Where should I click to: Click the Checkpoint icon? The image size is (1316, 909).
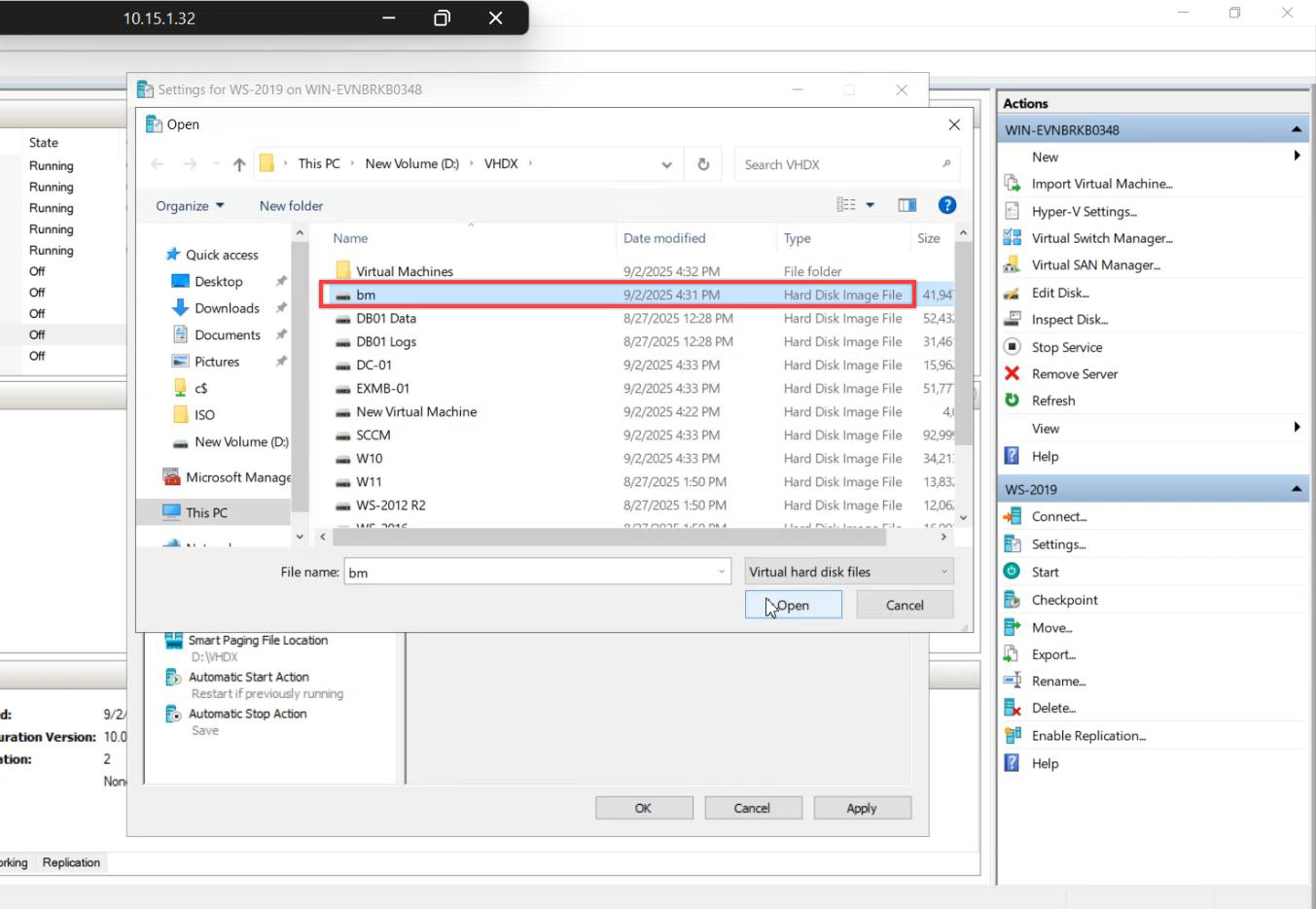[1012, 600]
